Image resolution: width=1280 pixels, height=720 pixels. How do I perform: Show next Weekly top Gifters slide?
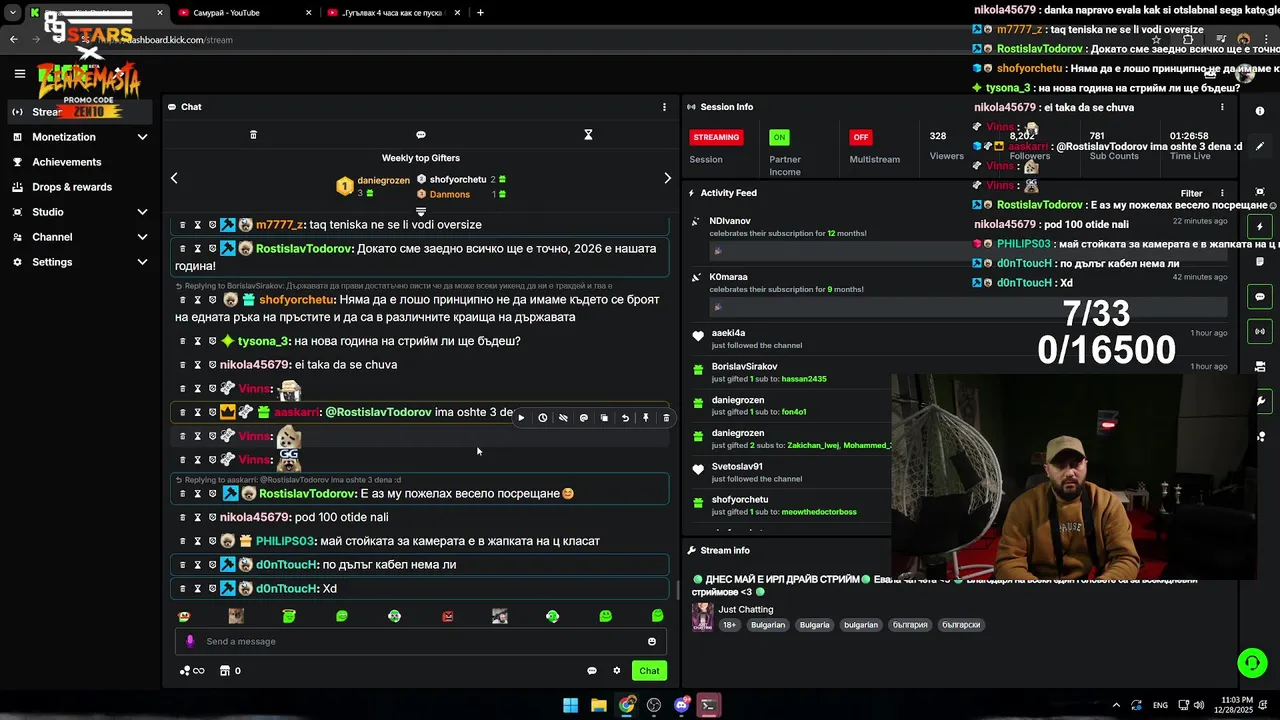click(667, 178)
